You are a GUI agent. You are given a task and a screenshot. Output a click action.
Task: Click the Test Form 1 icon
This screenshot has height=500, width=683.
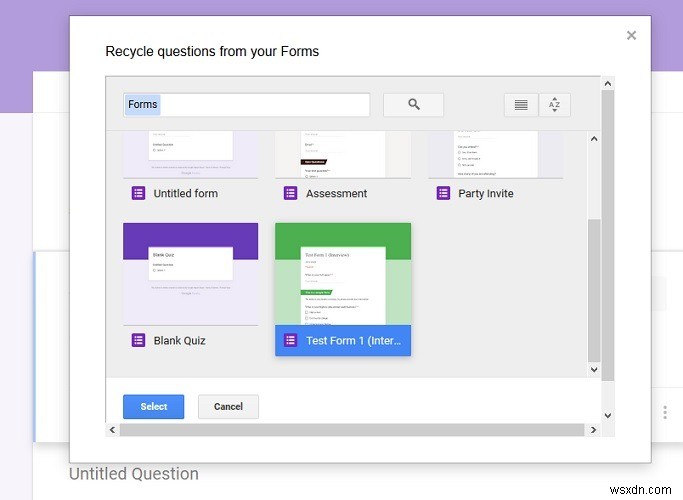click(291, 340)
